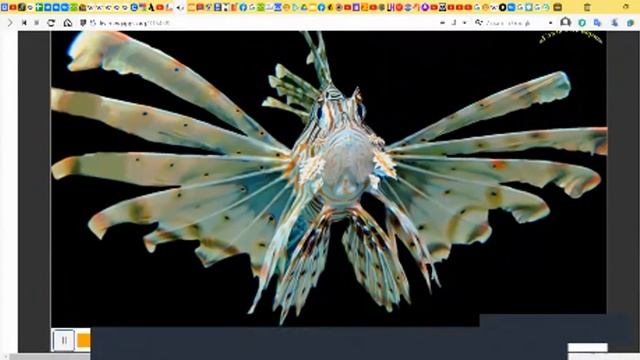Go to the browser home page
The width and height of the screenshot is (640, 360).
[x=68, y=23]
